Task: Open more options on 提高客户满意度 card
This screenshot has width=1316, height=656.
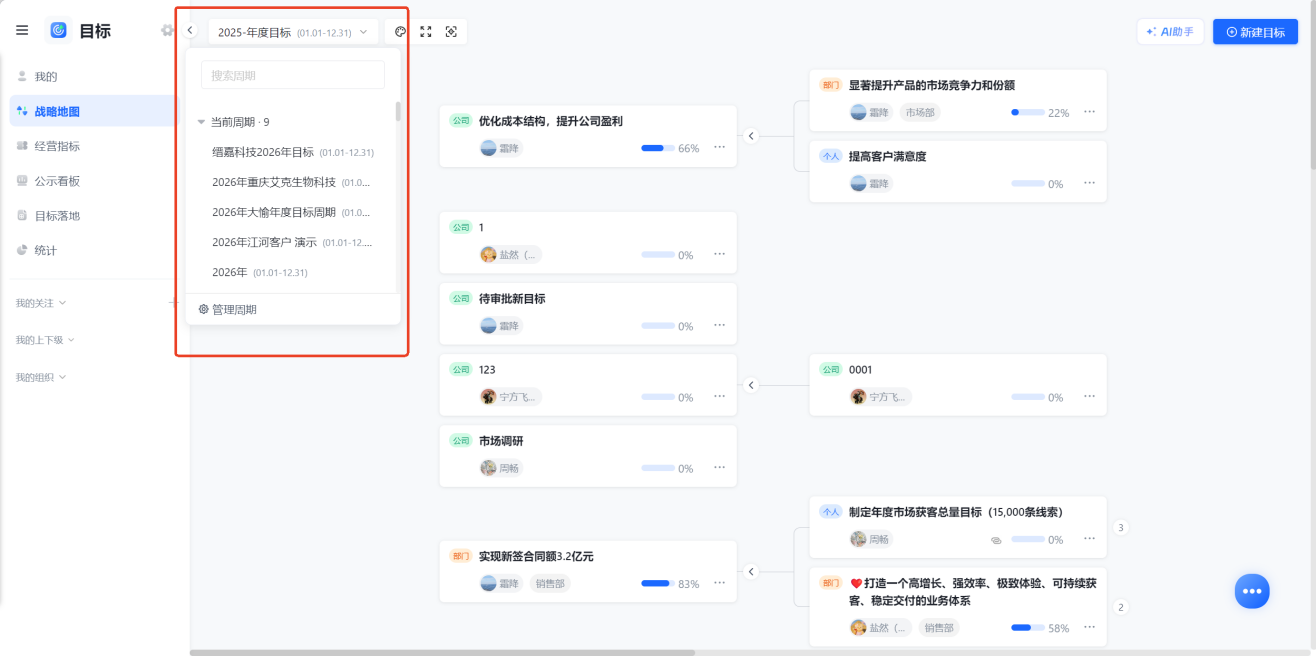Action: pyautogui.click(x=1089, y=183)
